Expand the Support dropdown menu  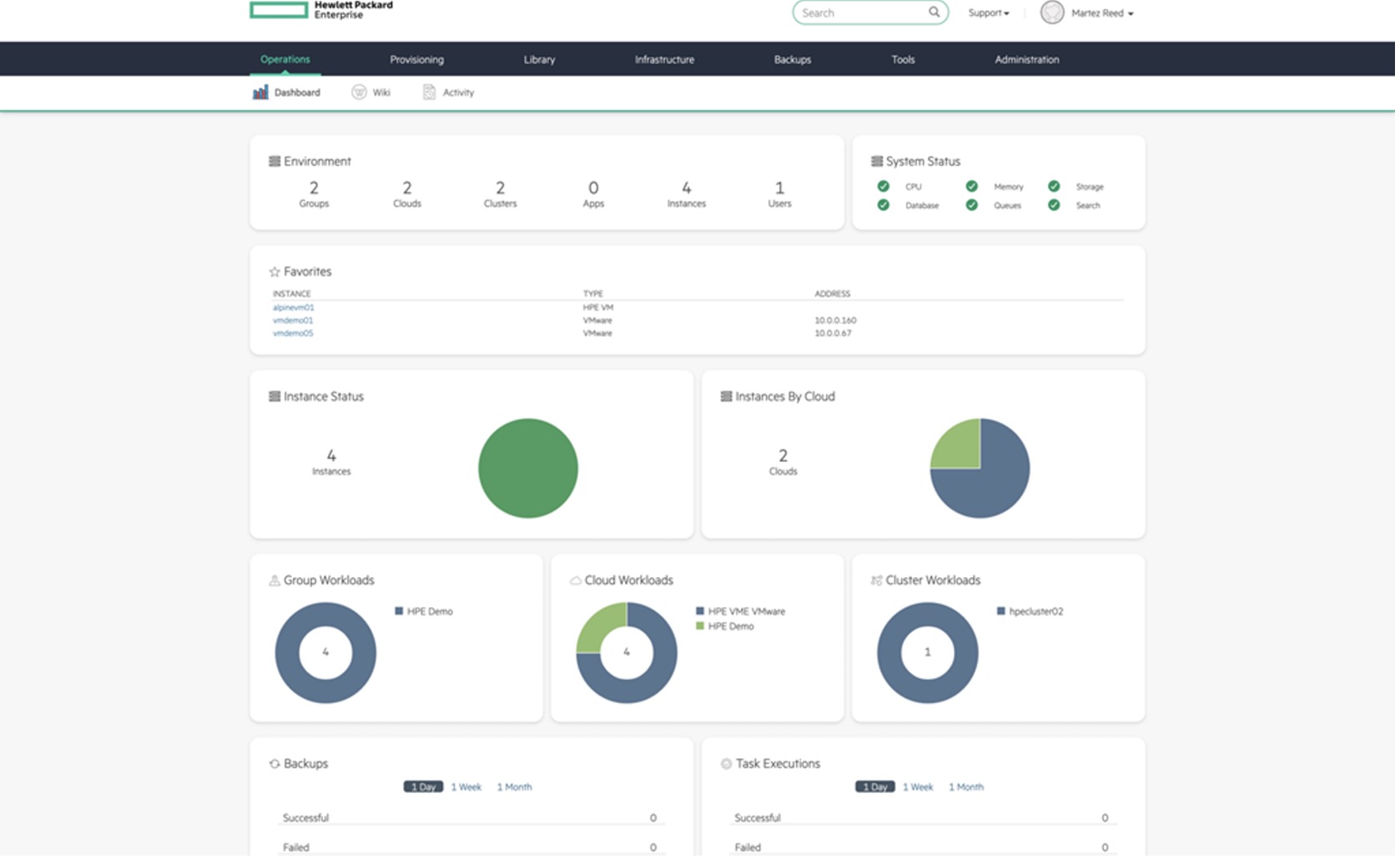click(x=989, y=13)
